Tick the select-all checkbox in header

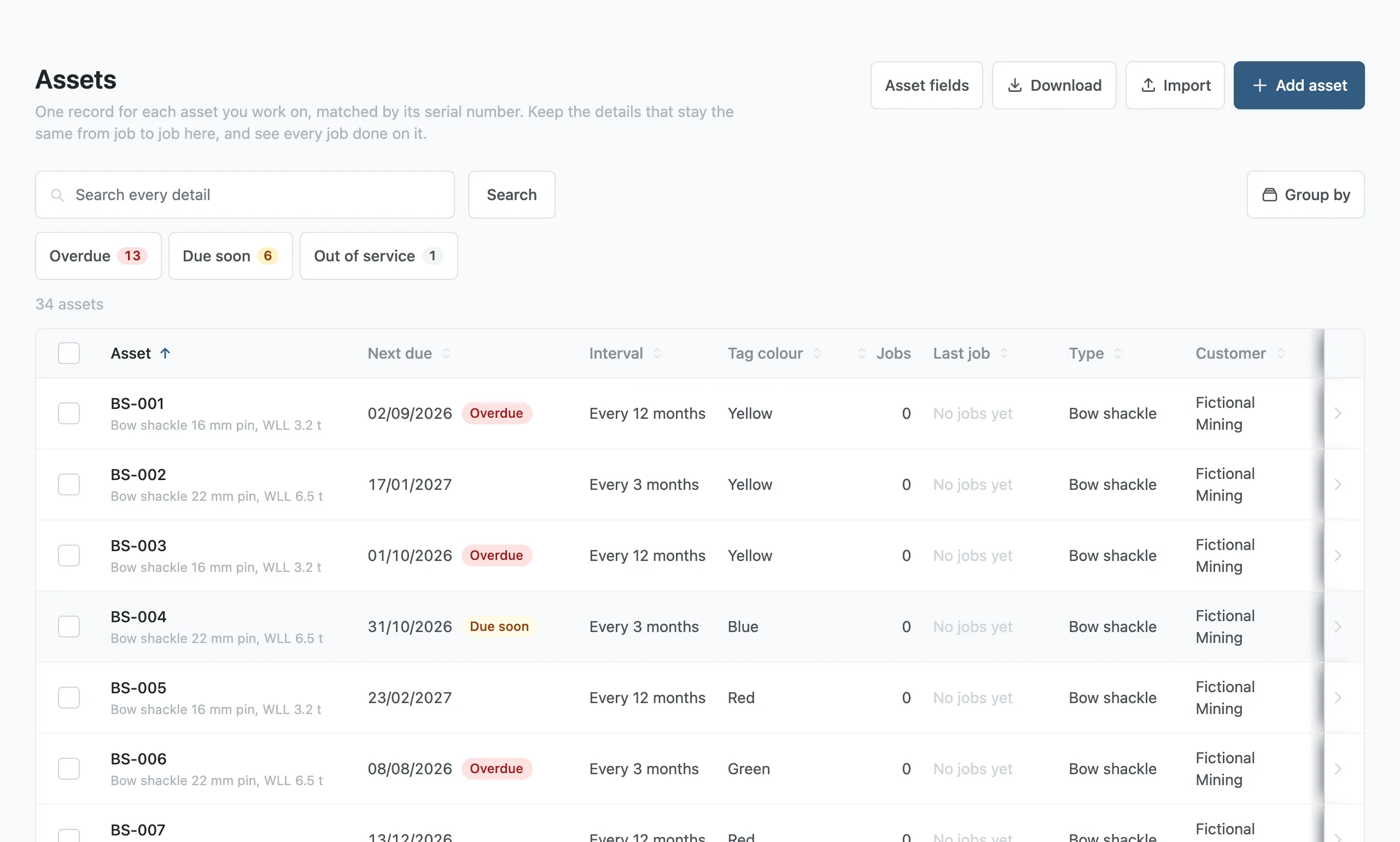[69, 354]
